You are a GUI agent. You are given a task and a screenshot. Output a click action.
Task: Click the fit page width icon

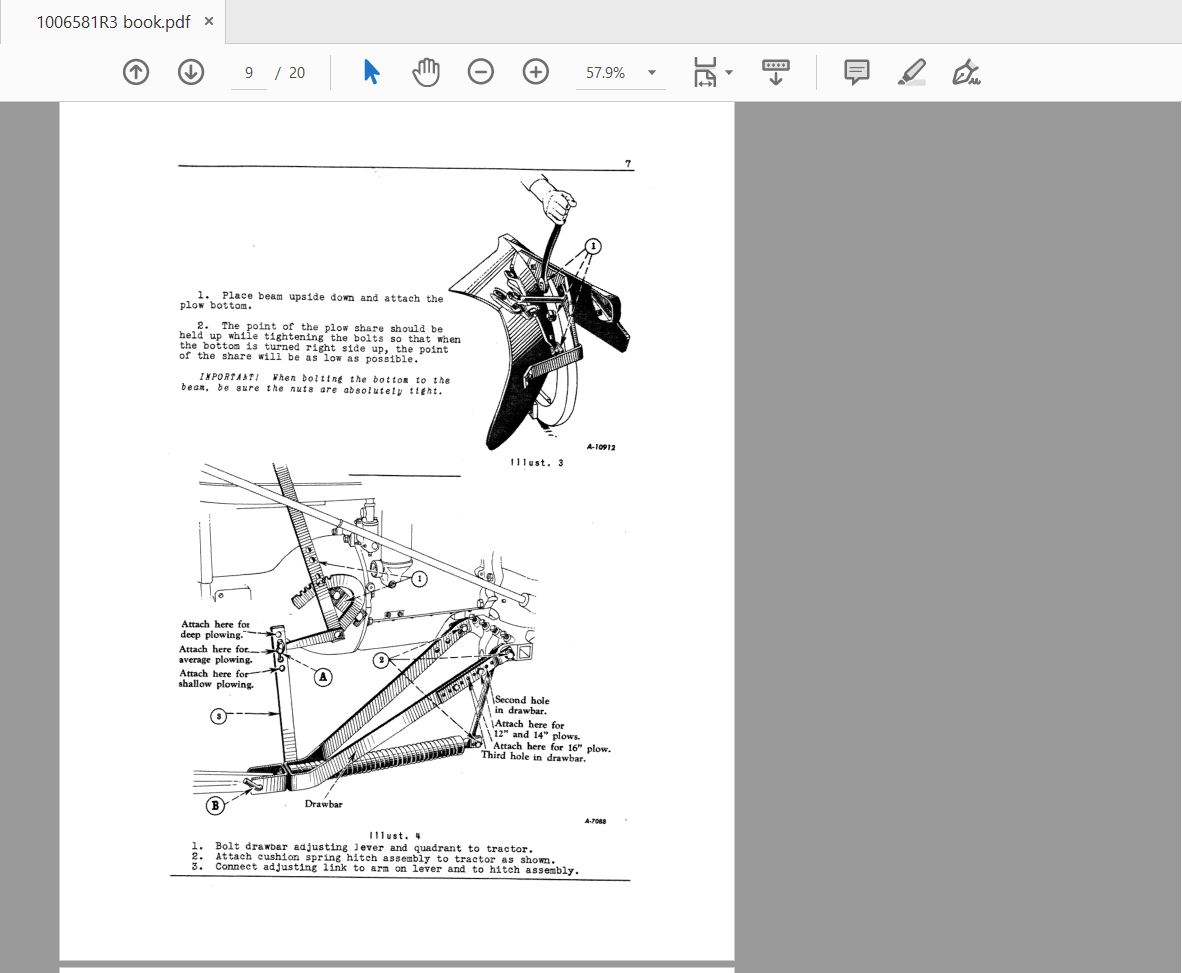pos(705,72)
